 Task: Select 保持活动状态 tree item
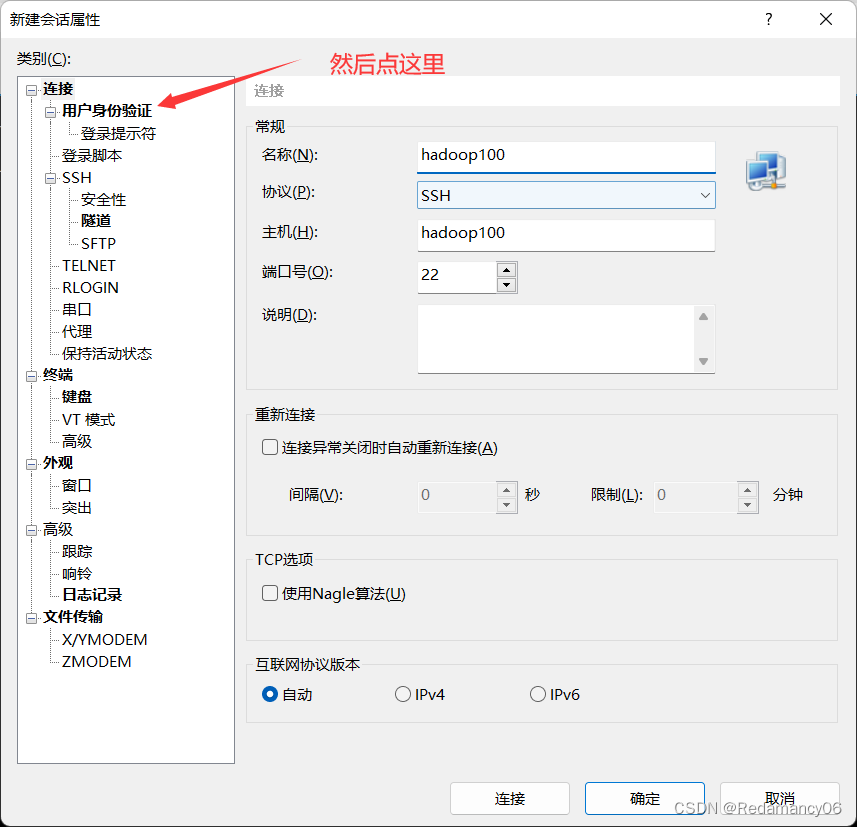tap(107, 354)
